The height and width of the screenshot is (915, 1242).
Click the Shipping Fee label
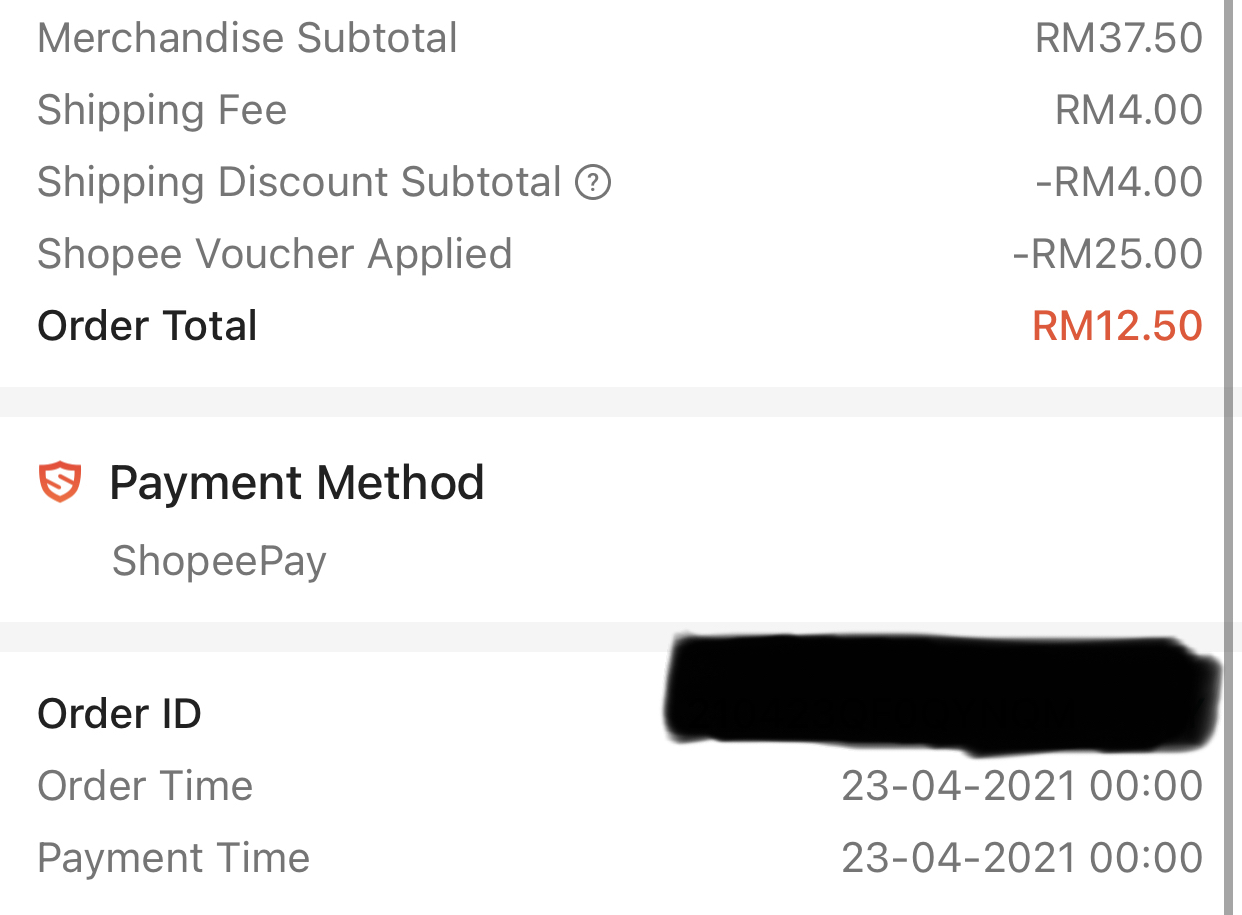[x=162, y=110]
